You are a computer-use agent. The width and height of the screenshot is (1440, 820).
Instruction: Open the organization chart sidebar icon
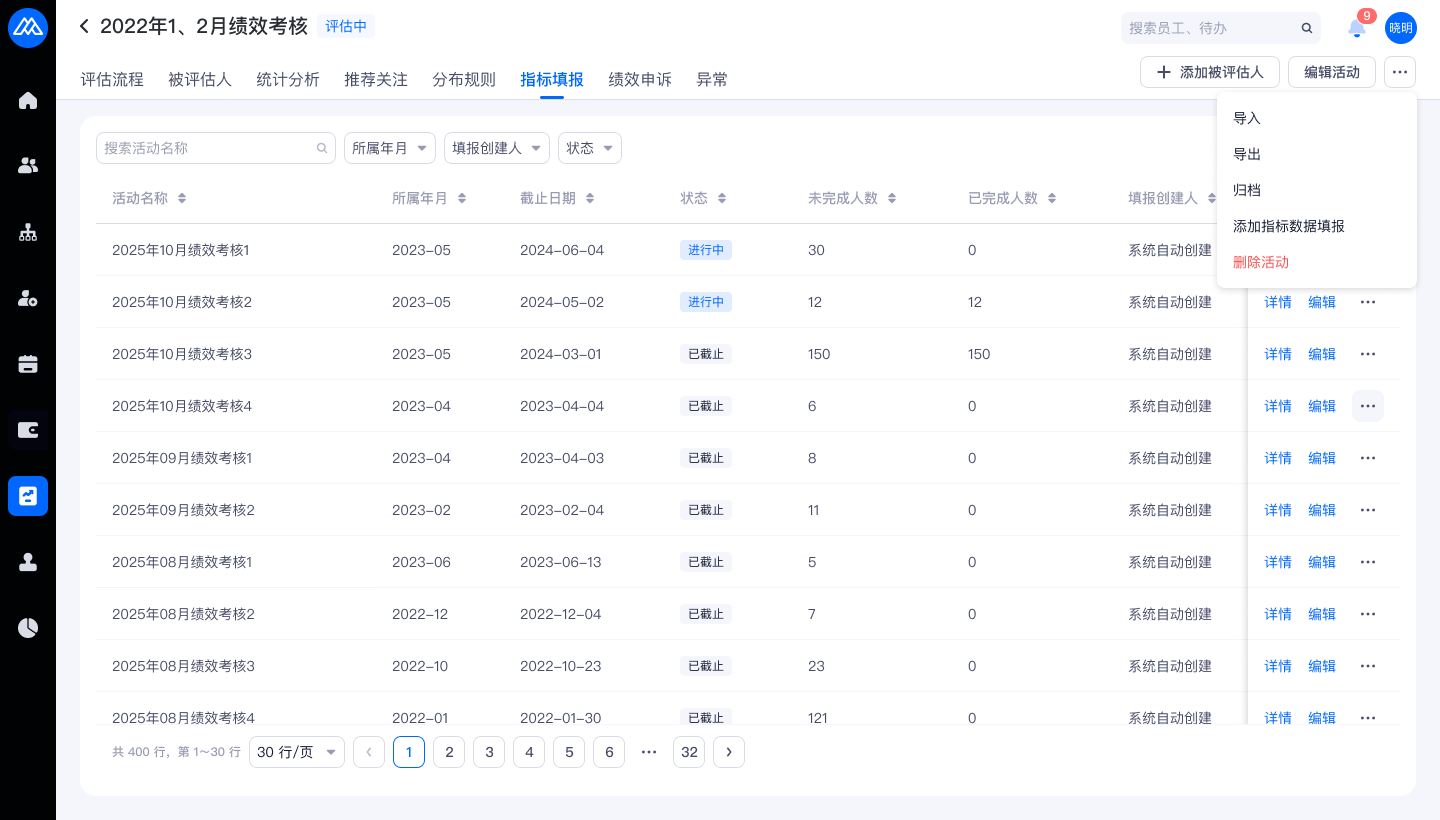click(28, 232)
